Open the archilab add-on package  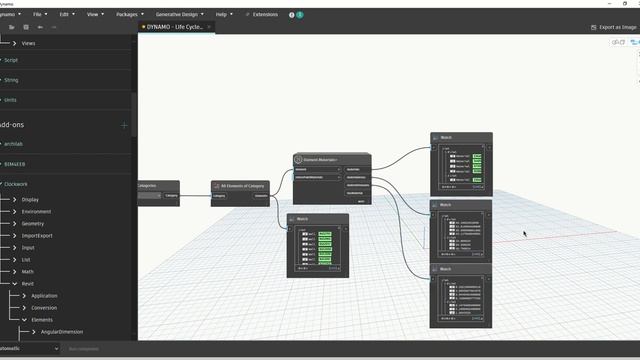pyautogui.click(x=13, y=144)
